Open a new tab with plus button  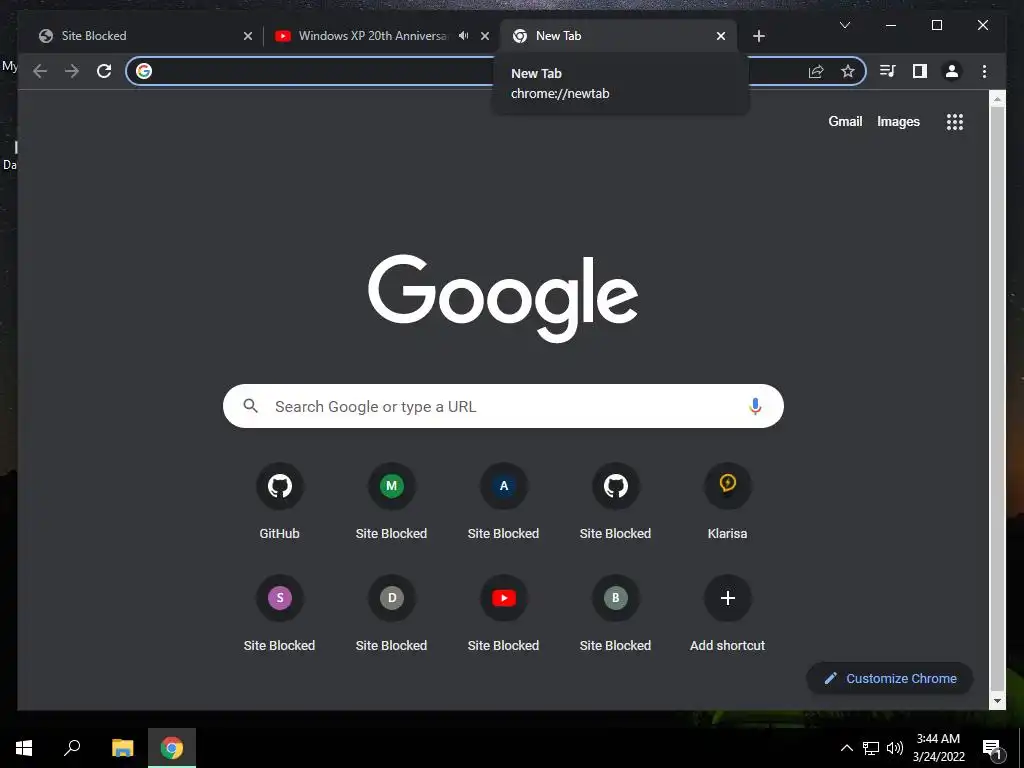[758, 36]
